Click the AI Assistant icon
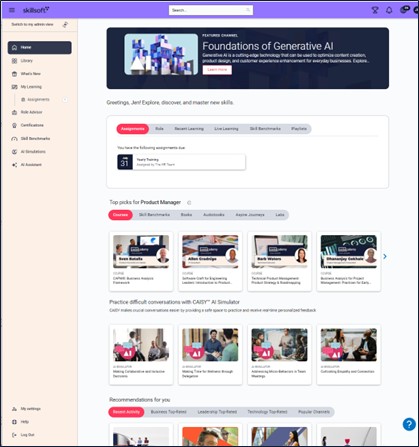This screenshot has width=419, height=447. [x=14, y=165]
